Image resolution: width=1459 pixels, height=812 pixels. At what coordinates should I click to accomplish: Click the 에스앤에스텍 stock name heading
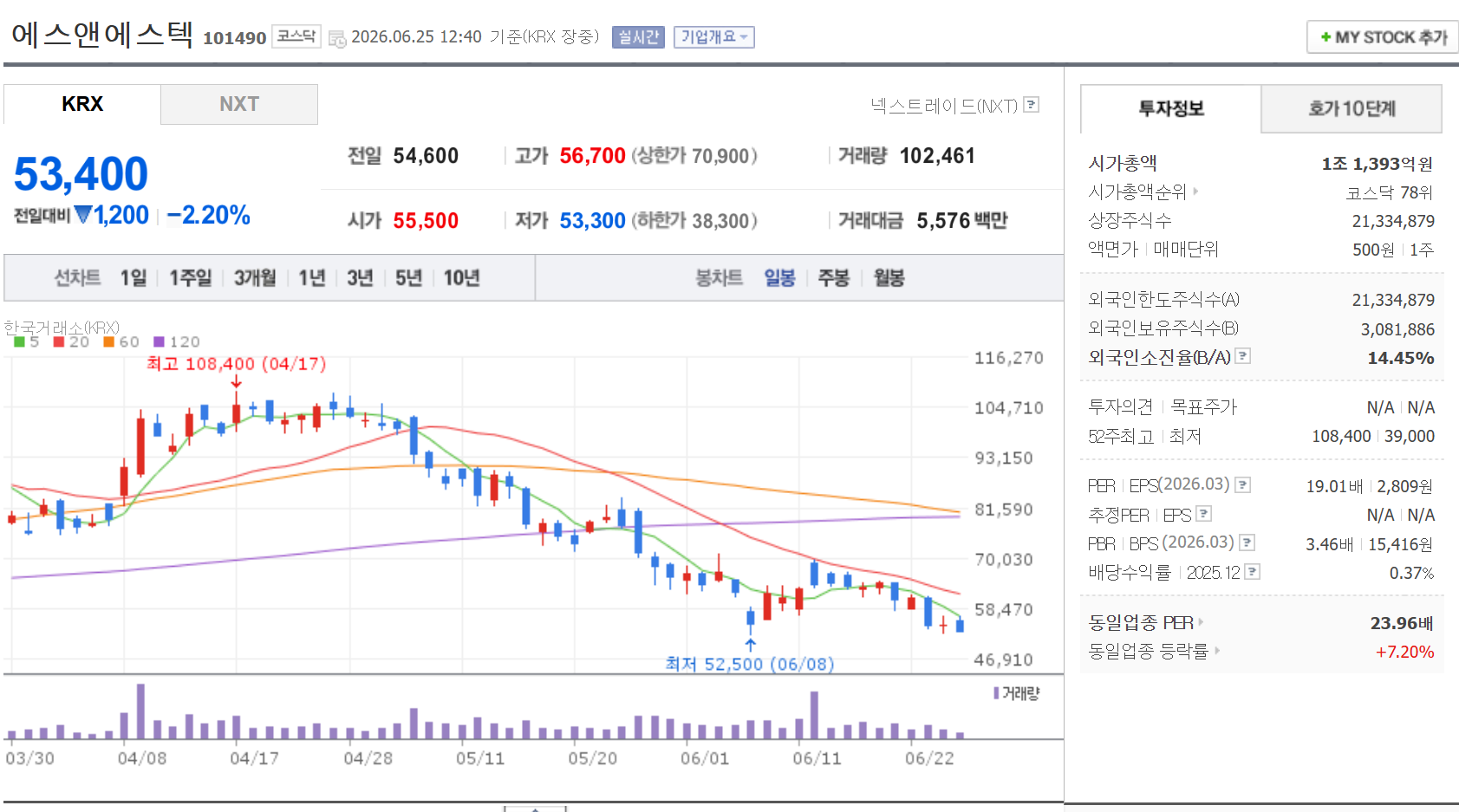(101, 35)
